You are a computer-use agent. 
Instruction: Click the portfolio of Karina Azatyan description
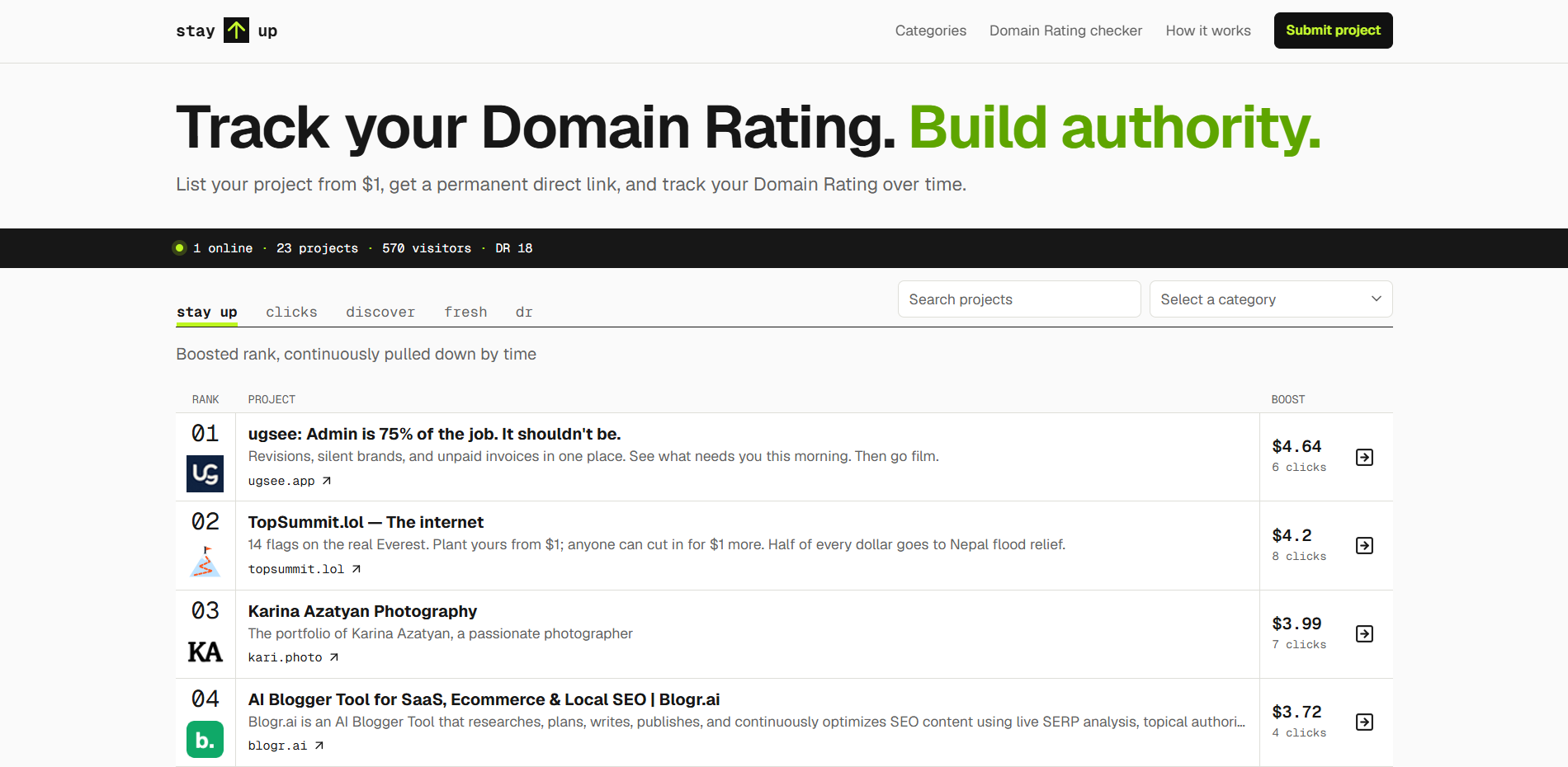pos(441,633)
